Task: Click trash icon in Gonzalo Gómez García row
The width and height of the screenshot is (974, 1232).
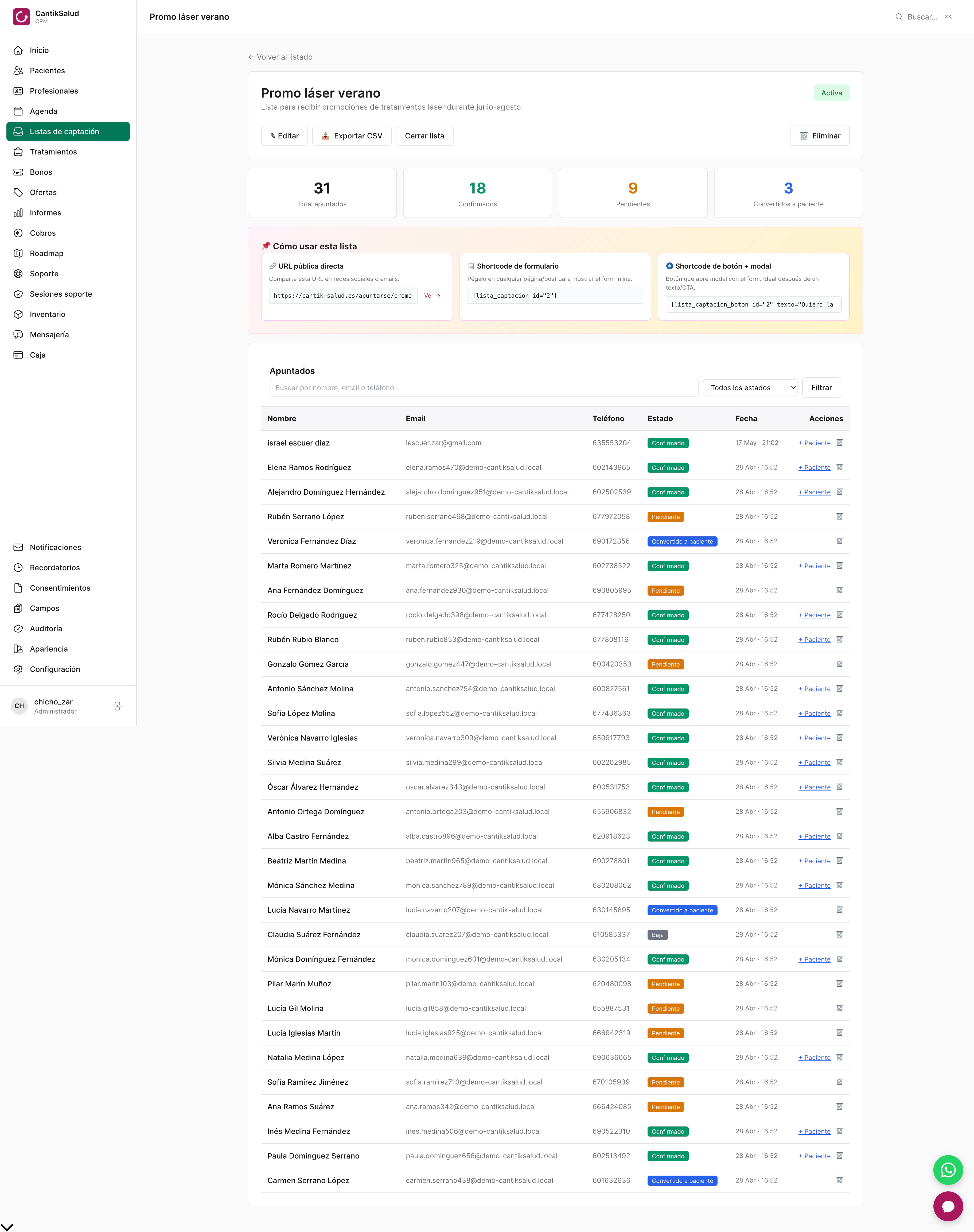Action: pyautogui.click(x=839, y=664)
